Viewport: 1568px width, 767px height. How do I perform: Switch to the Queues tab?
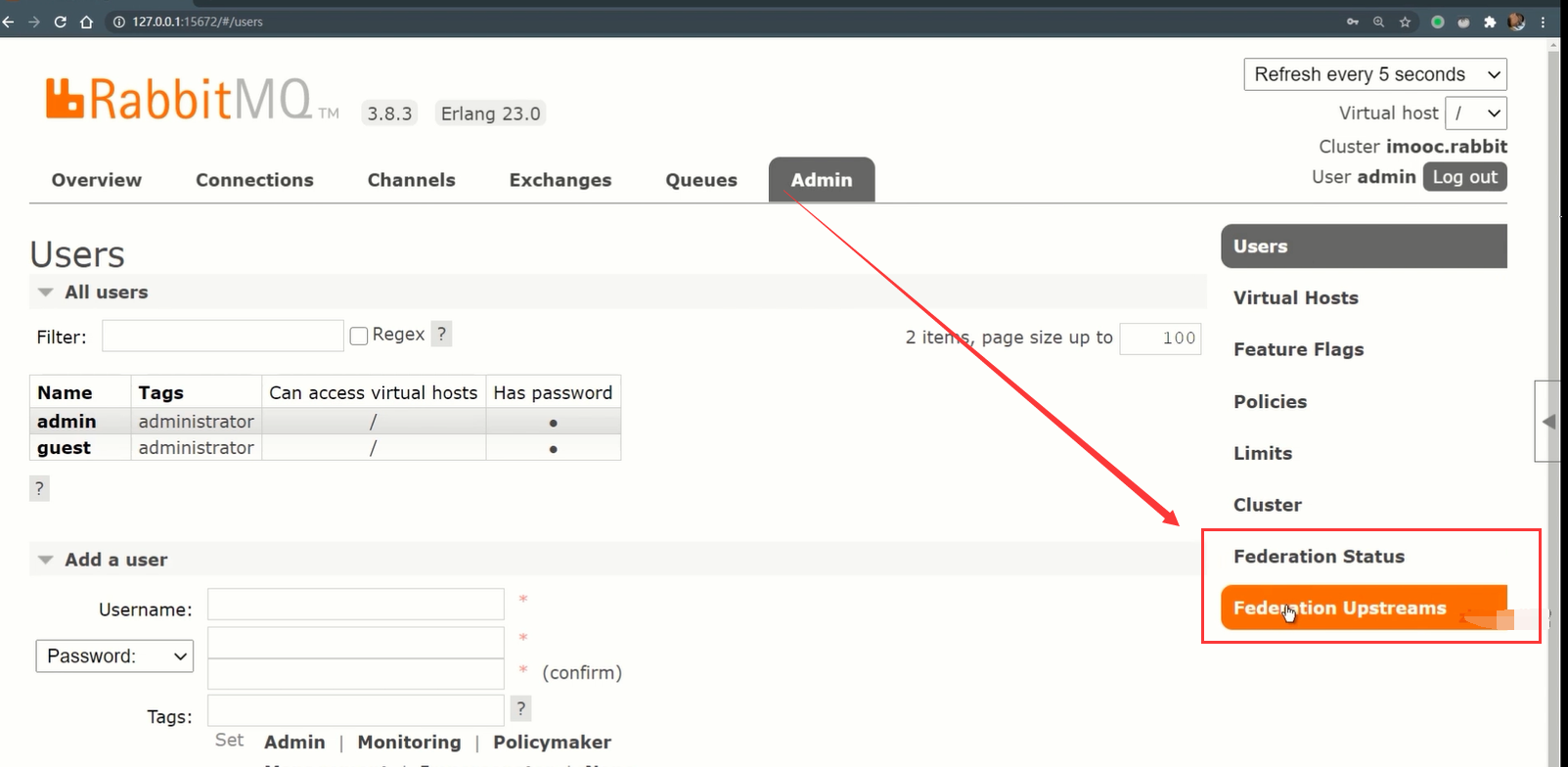(x=701, y=180)
